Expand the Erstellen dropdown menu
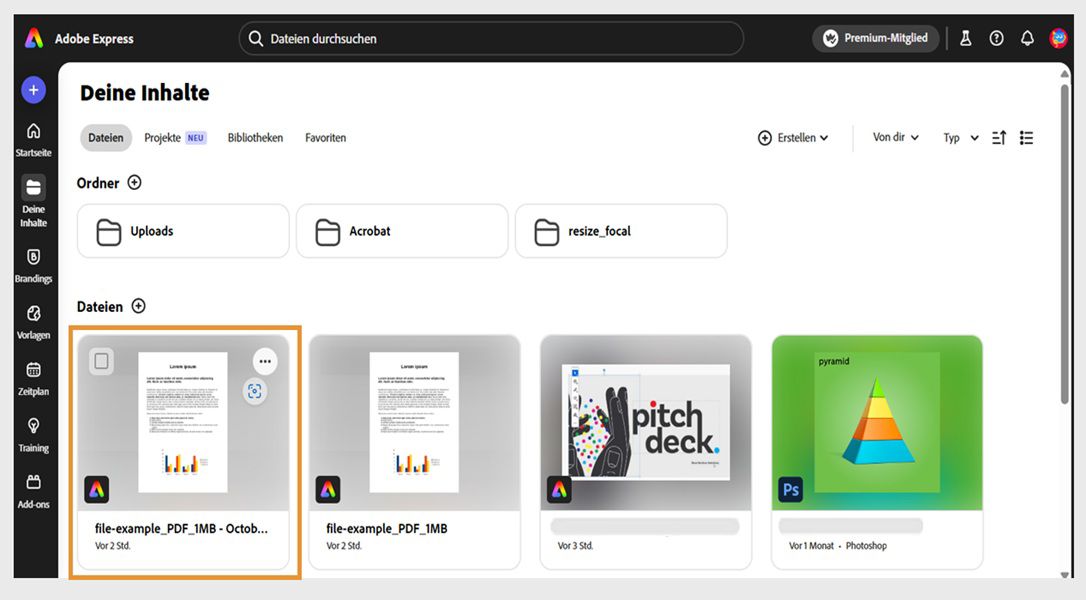This screenshot has height=600, width=1086. [793, 137]
